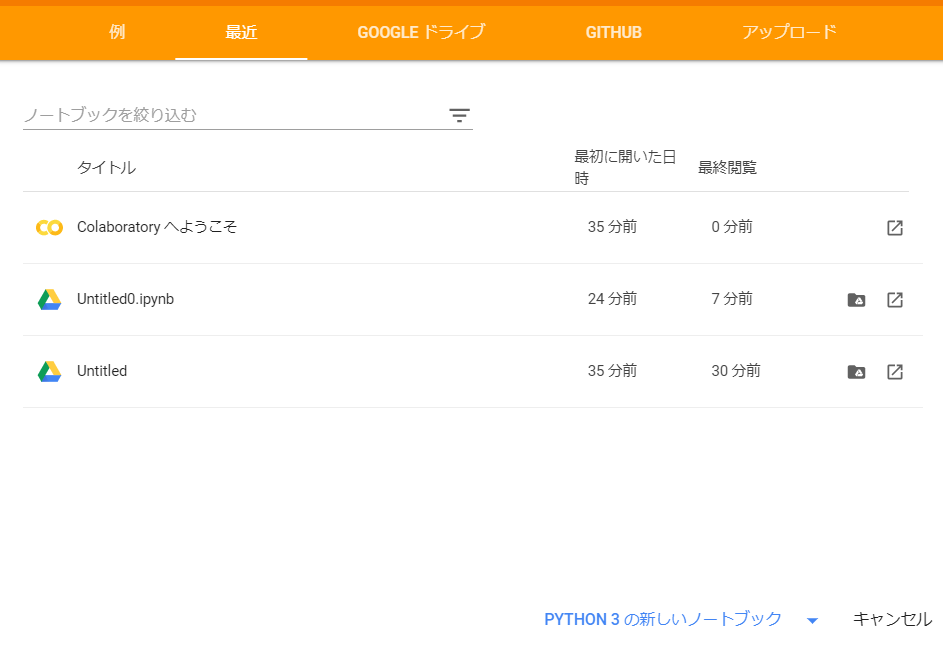Open Untitled0.ipynb in new tab icon
Screen dimensions: 943x645
895,300
